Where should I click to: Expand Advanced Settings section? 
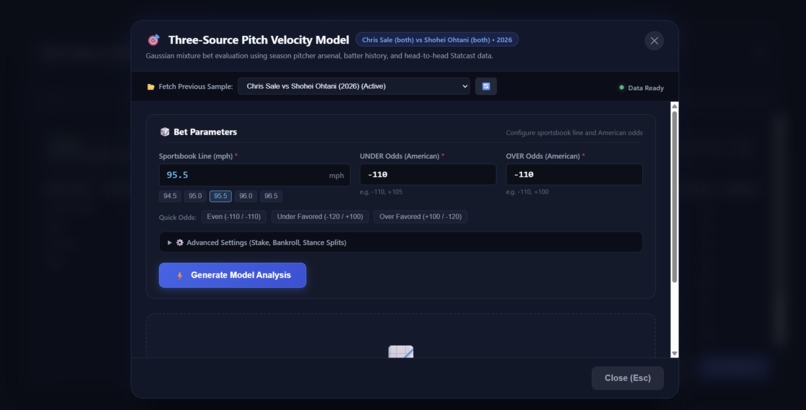(400, 243)
